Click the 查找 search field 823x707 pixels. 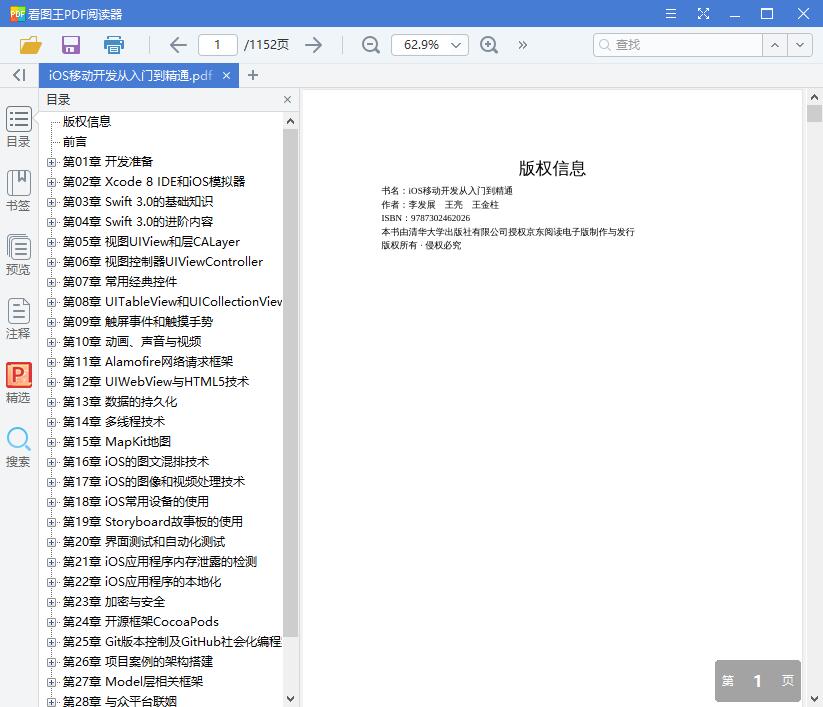tap(678, 45)
